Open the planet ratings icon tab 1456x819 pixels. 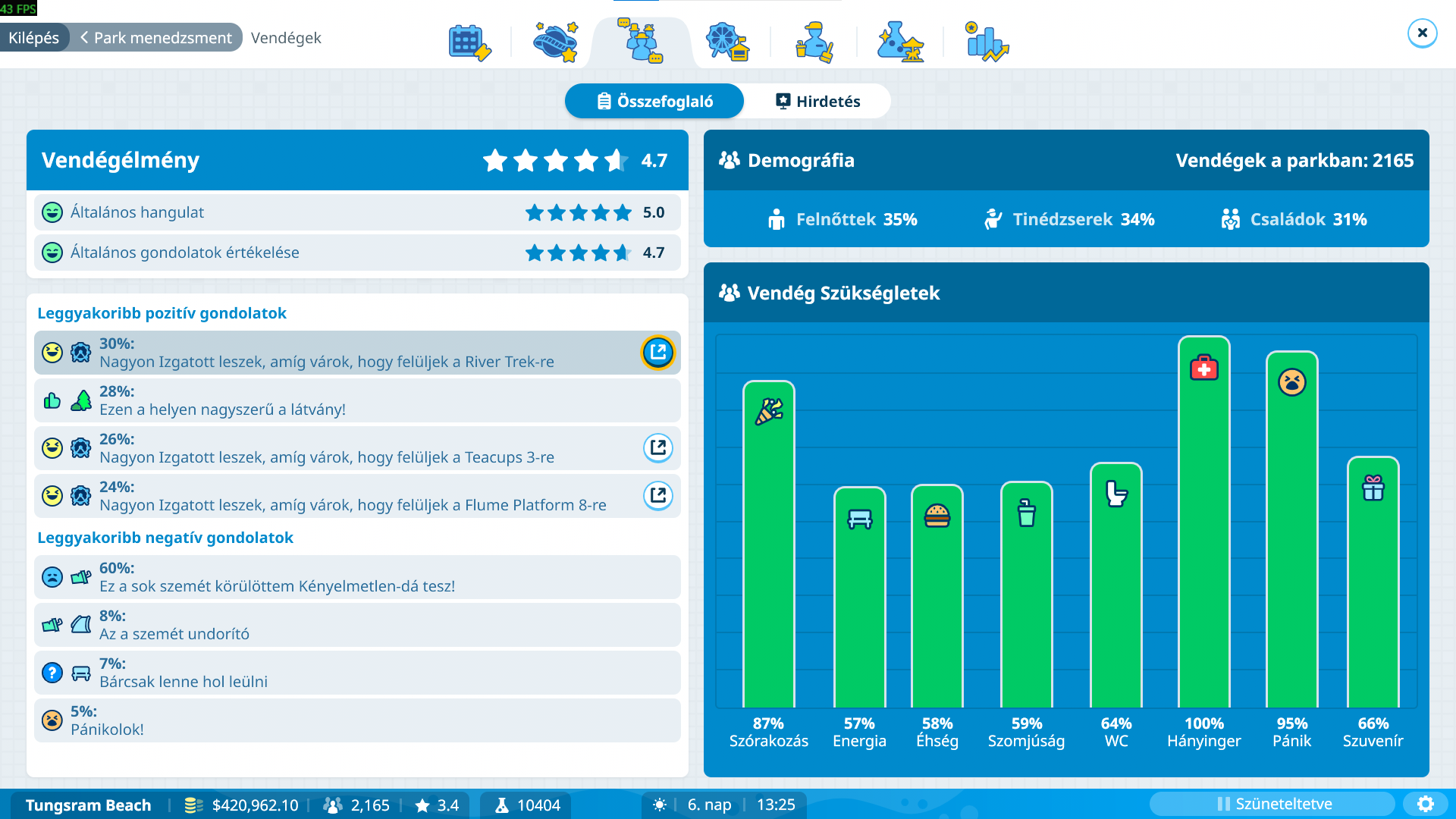pos(555,42)
